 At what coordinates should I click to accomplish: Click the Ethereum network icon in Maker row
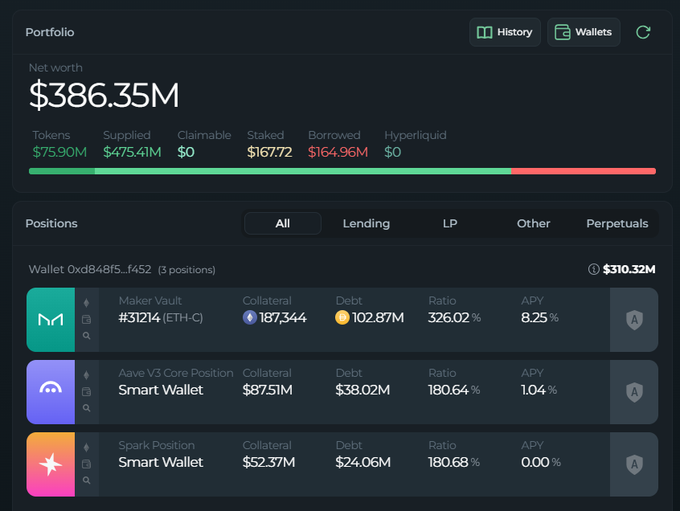coord(86,303)
